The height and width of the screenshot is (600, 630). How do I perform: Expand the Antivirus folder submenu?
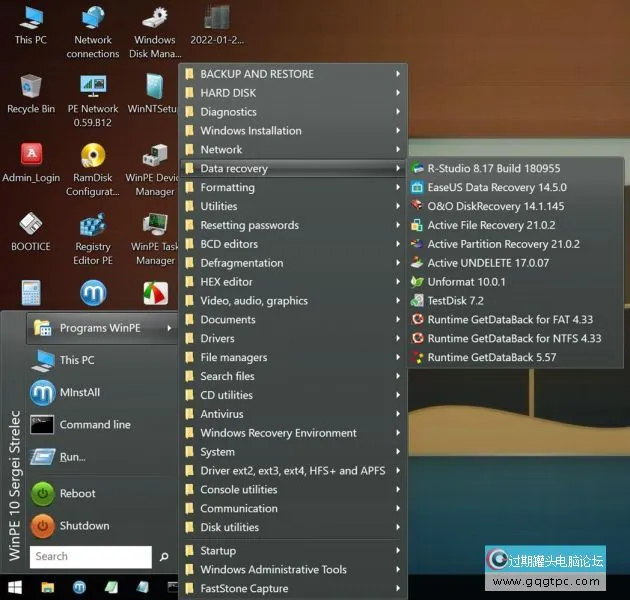[x=221, y=414]
